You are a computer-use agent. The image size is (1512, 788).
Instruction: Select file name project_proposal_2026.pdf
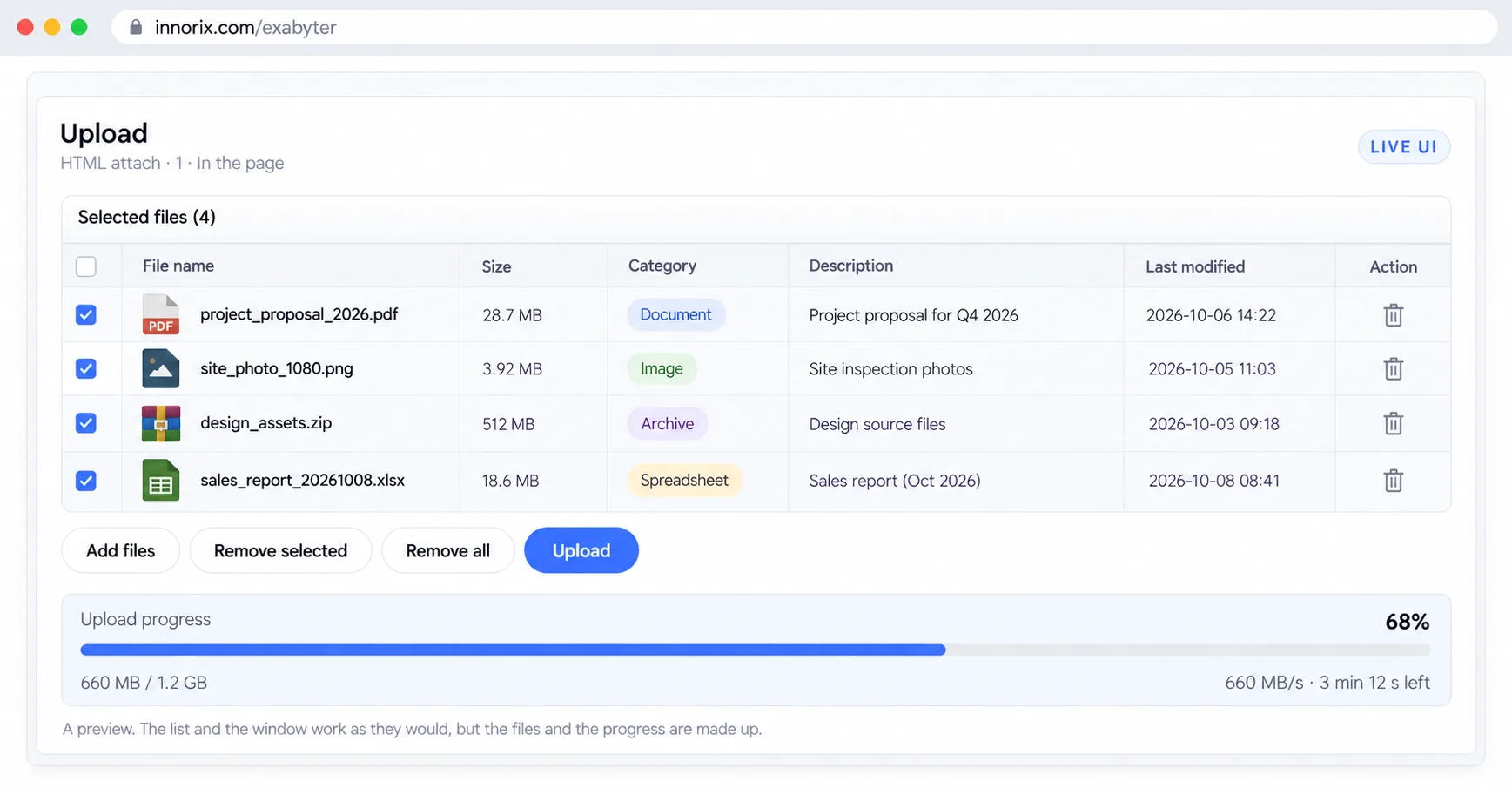point(299,314)
